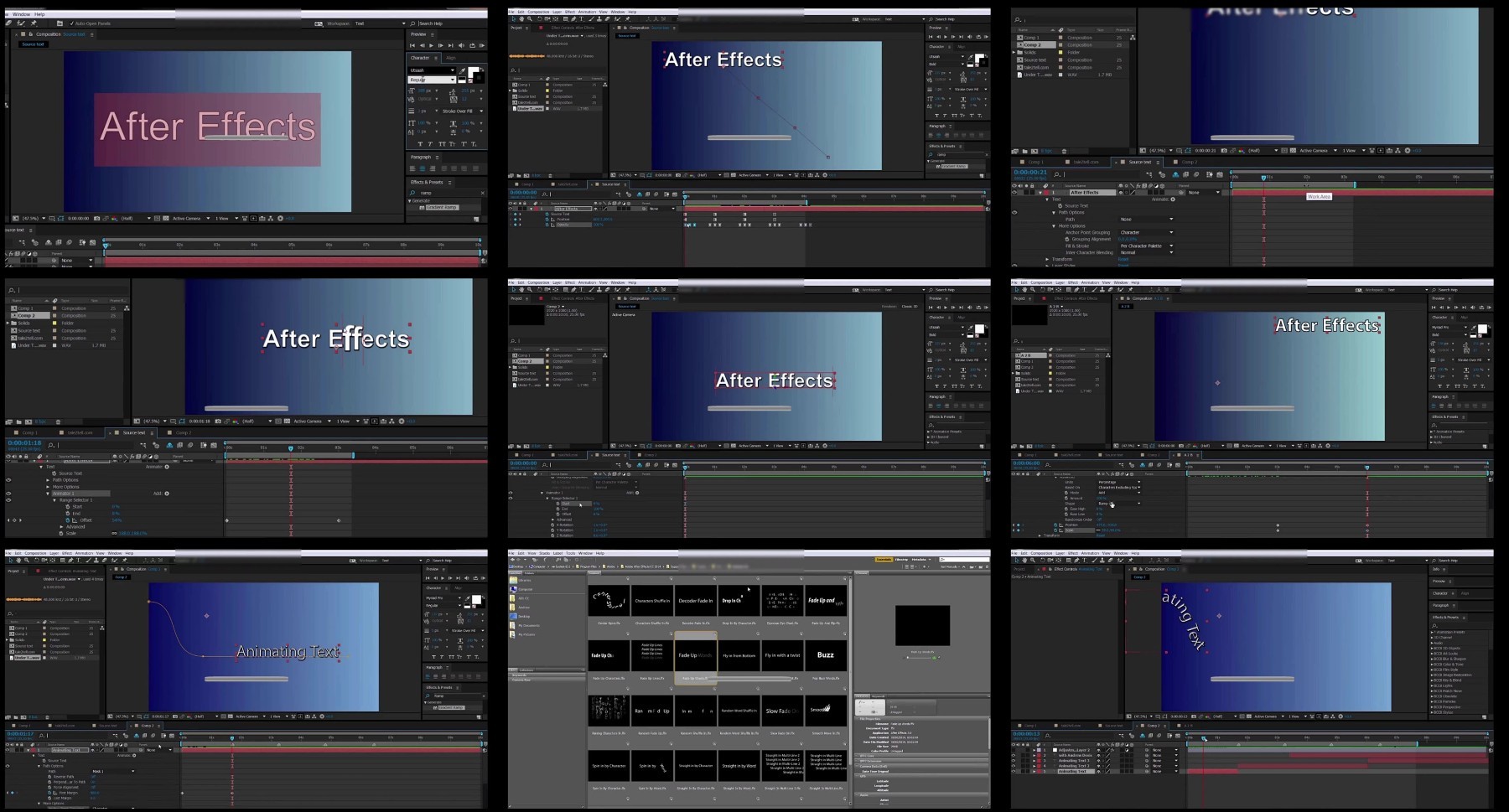Switch to Align tab in pink-highlight frame
Image resolution: width=1509 pixels, height=812 pixels.
(451, 58)
